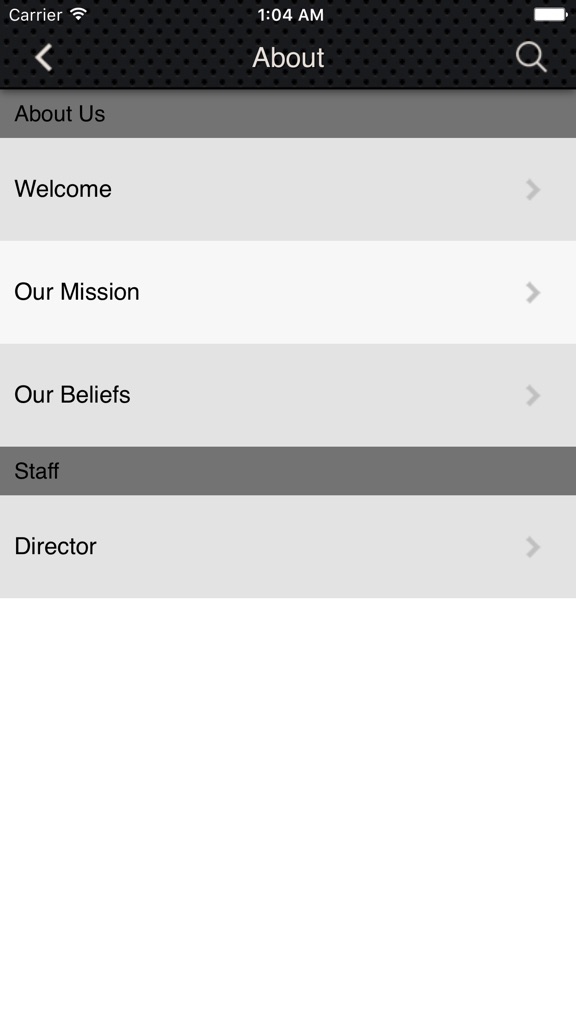Image resolution: width=576 pixels, height=1024 pixels.
Task: Tap the chevron next to Director
Action: (x=532, y=546)
